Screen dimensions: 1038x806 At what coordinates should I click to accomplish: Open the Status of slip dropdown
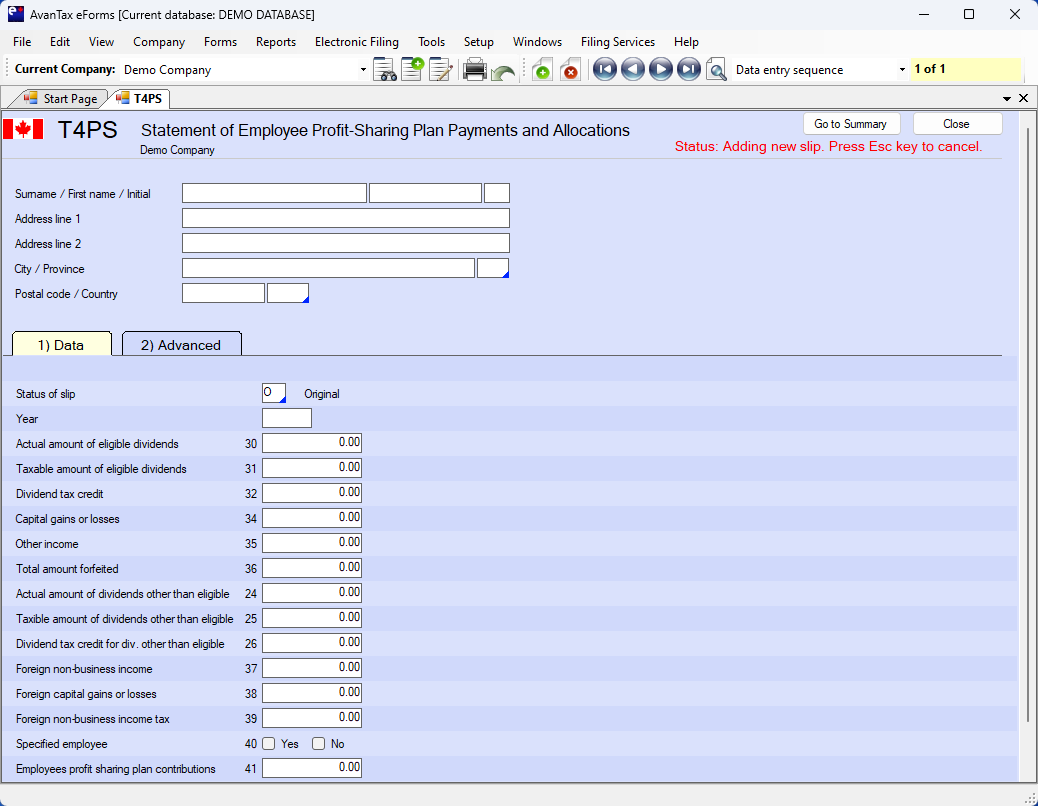click(x=281, y=399)
